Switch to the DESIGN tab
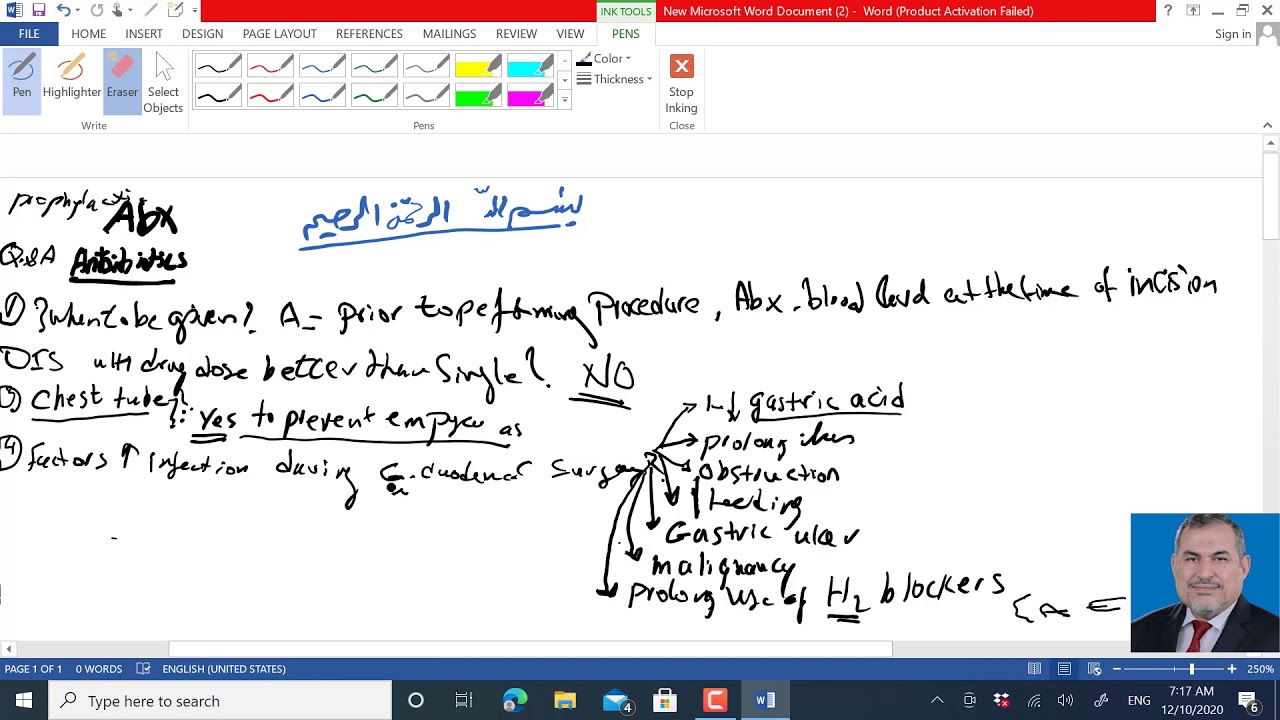Viewport: 1280px width, 720px height. tap(202, 34)
